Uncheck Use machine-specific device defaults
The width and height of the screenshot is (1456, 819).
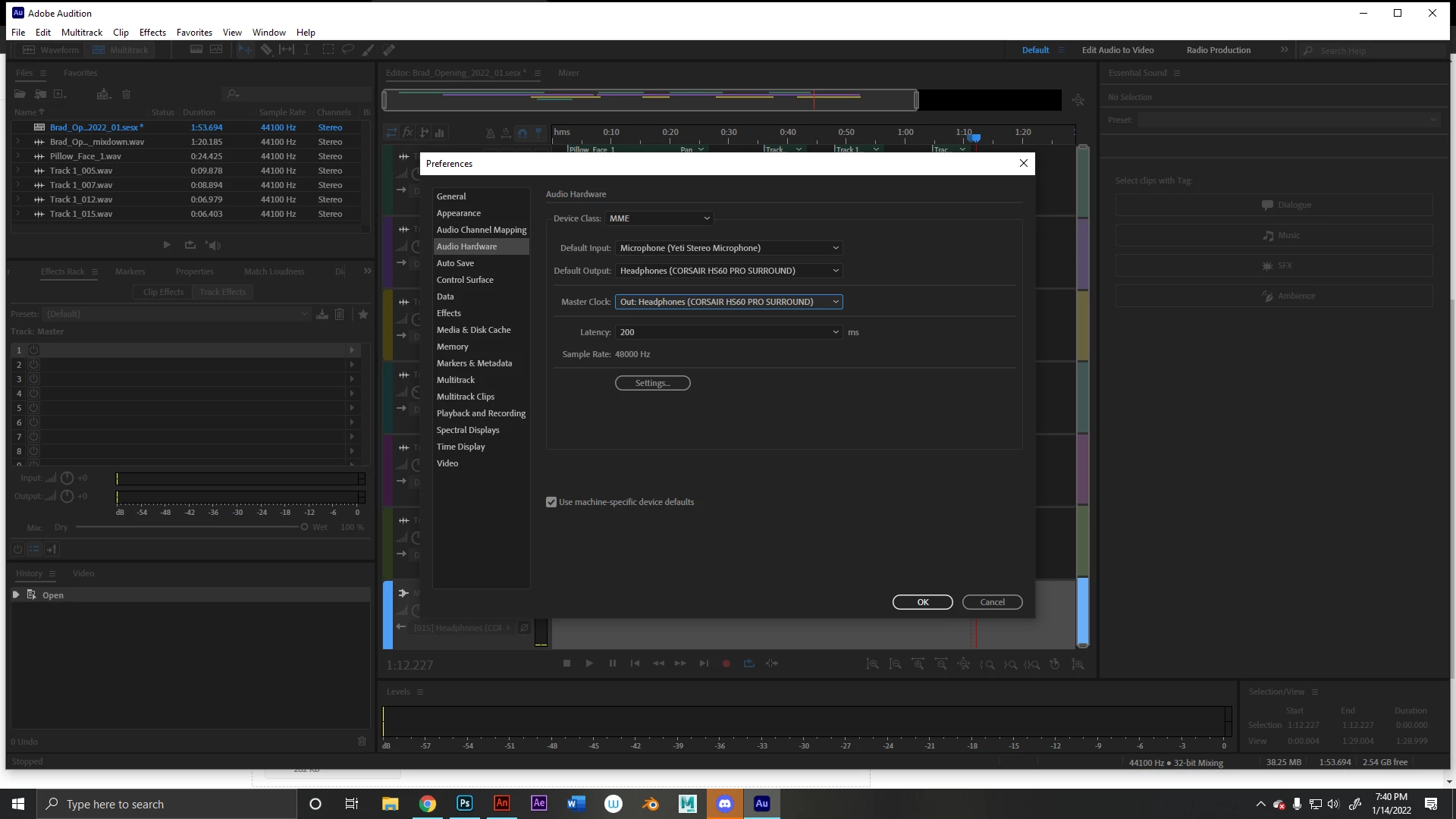[x=551, y=502]
